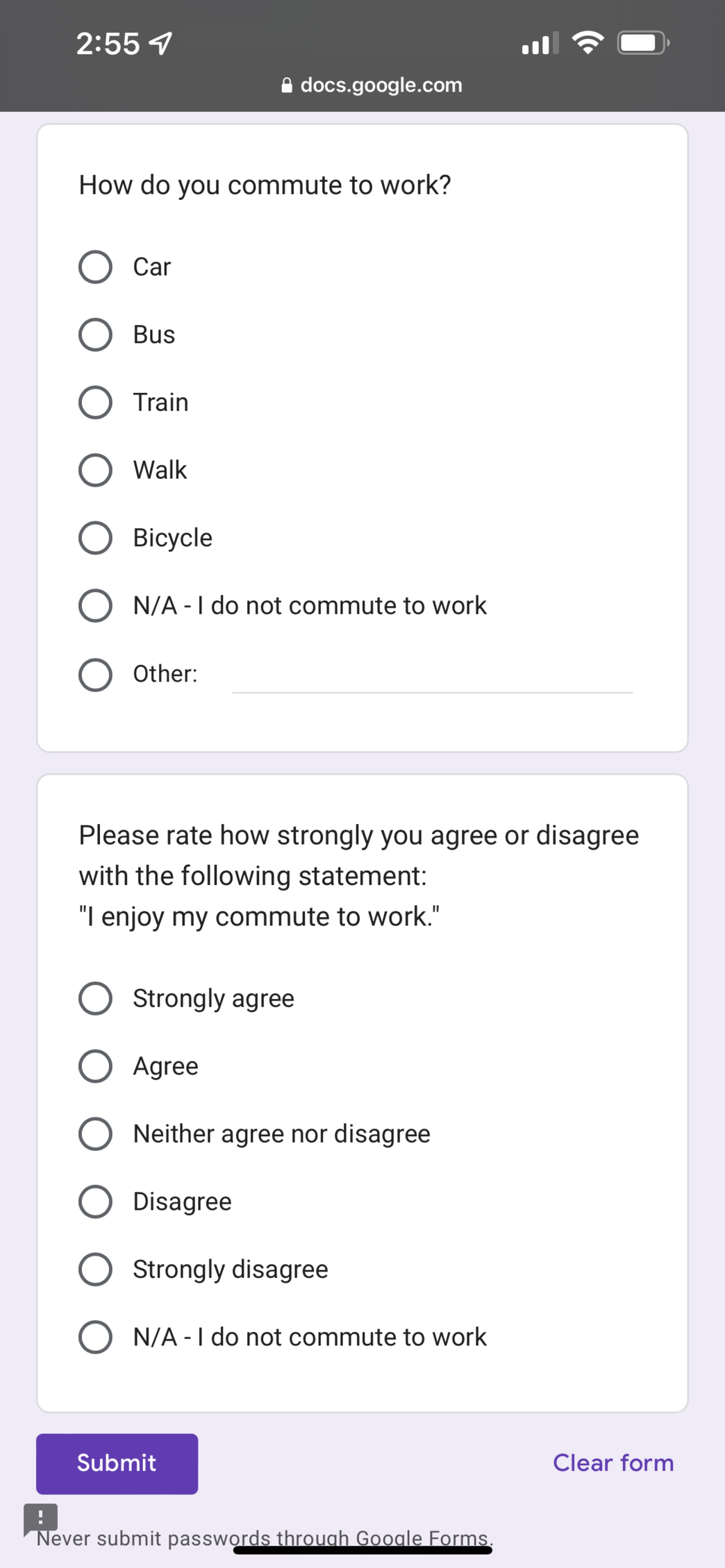Viewport: 725px width, 1568px height.
Task: Tap the Wi-Fi icon in the status bar
Action: tap(587, 43)
